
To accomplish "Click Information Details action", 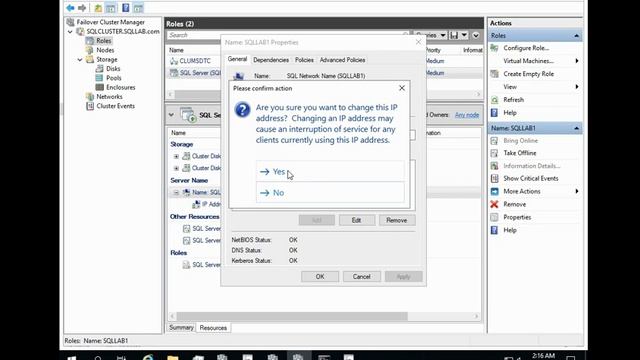I will [531, 166].
